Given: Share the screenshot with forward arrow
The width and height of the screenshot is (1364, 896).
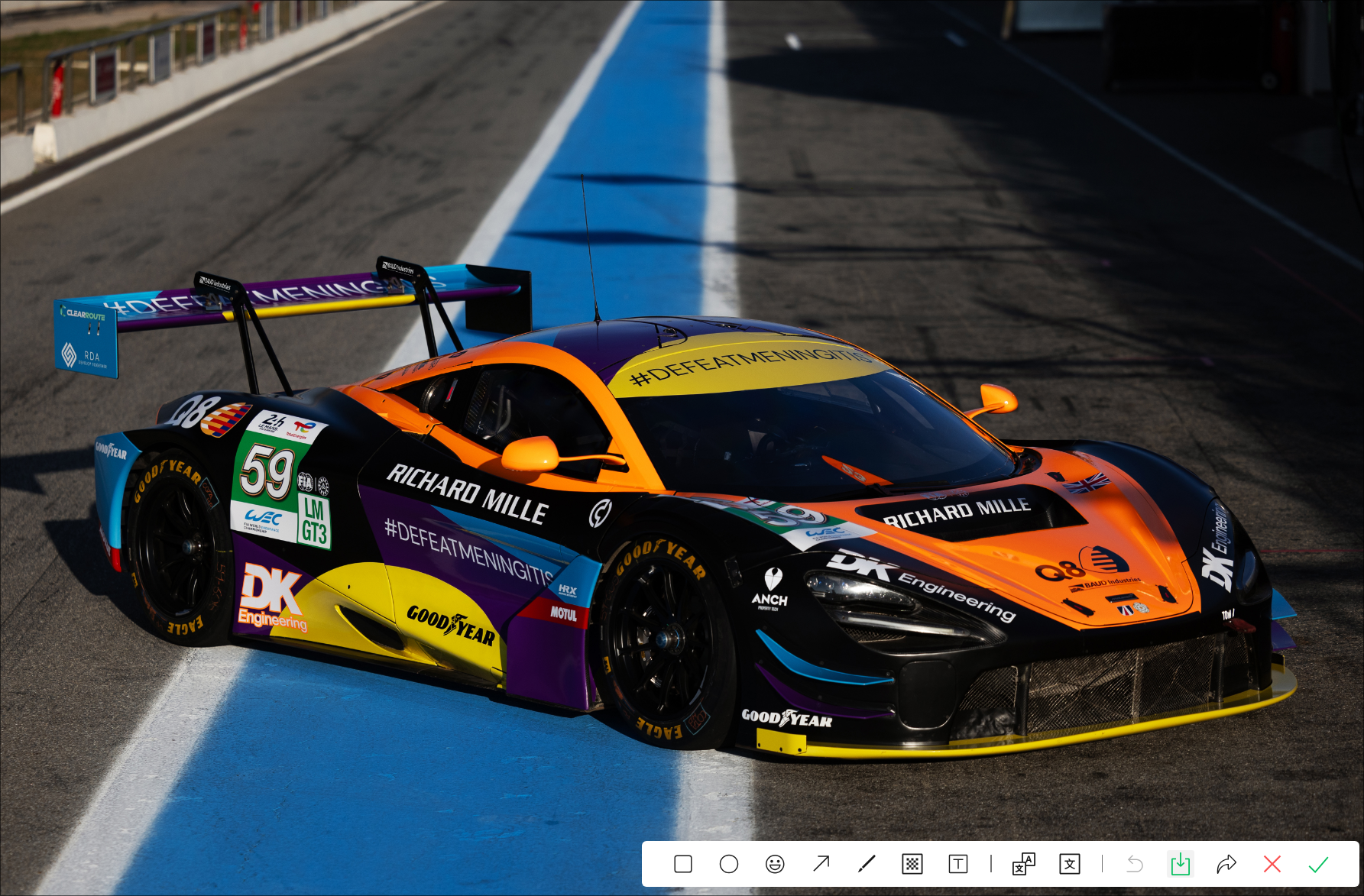Looking at the screenshot, I should (1226, 864).
